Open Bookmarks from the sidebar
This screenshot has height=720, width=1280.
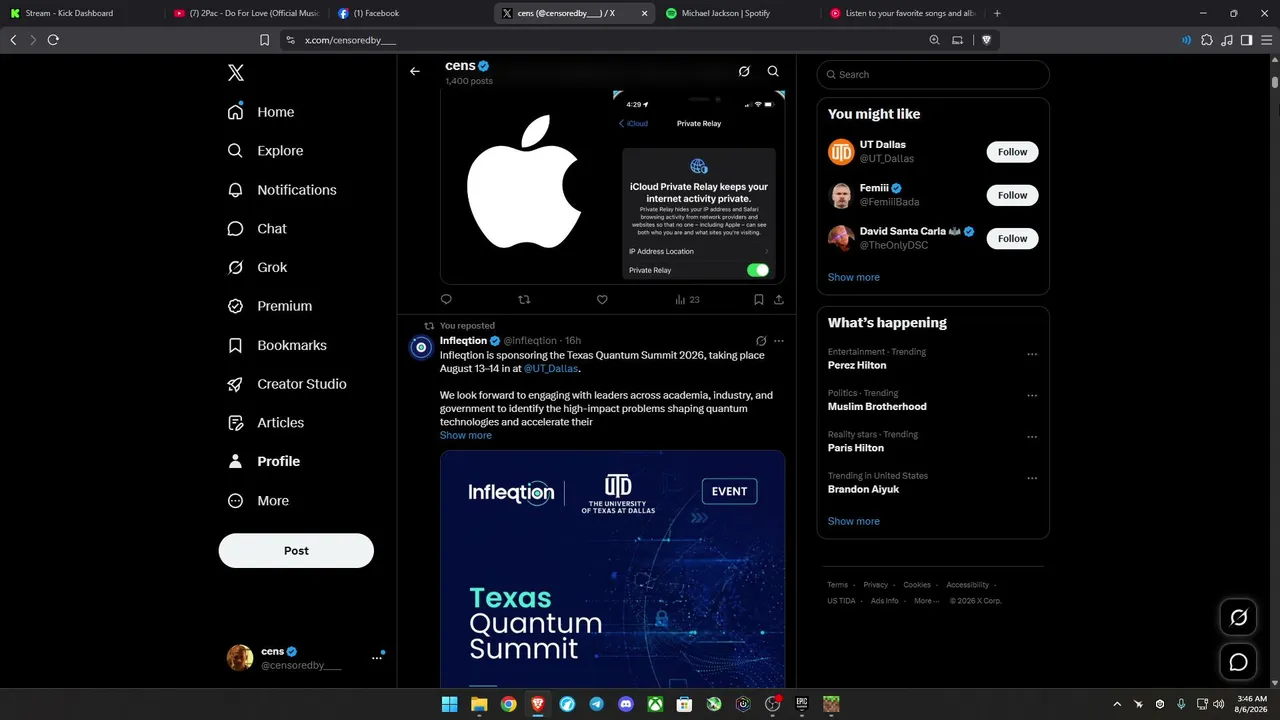click(x=277, y=345)
